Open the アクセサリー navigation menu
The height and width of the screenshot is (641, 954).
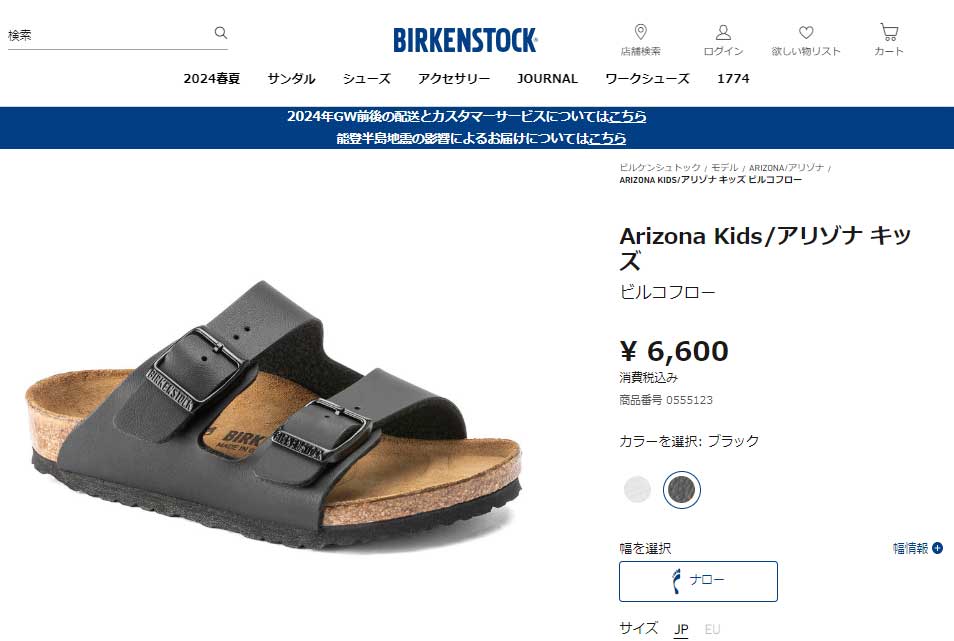click(454, 78)
